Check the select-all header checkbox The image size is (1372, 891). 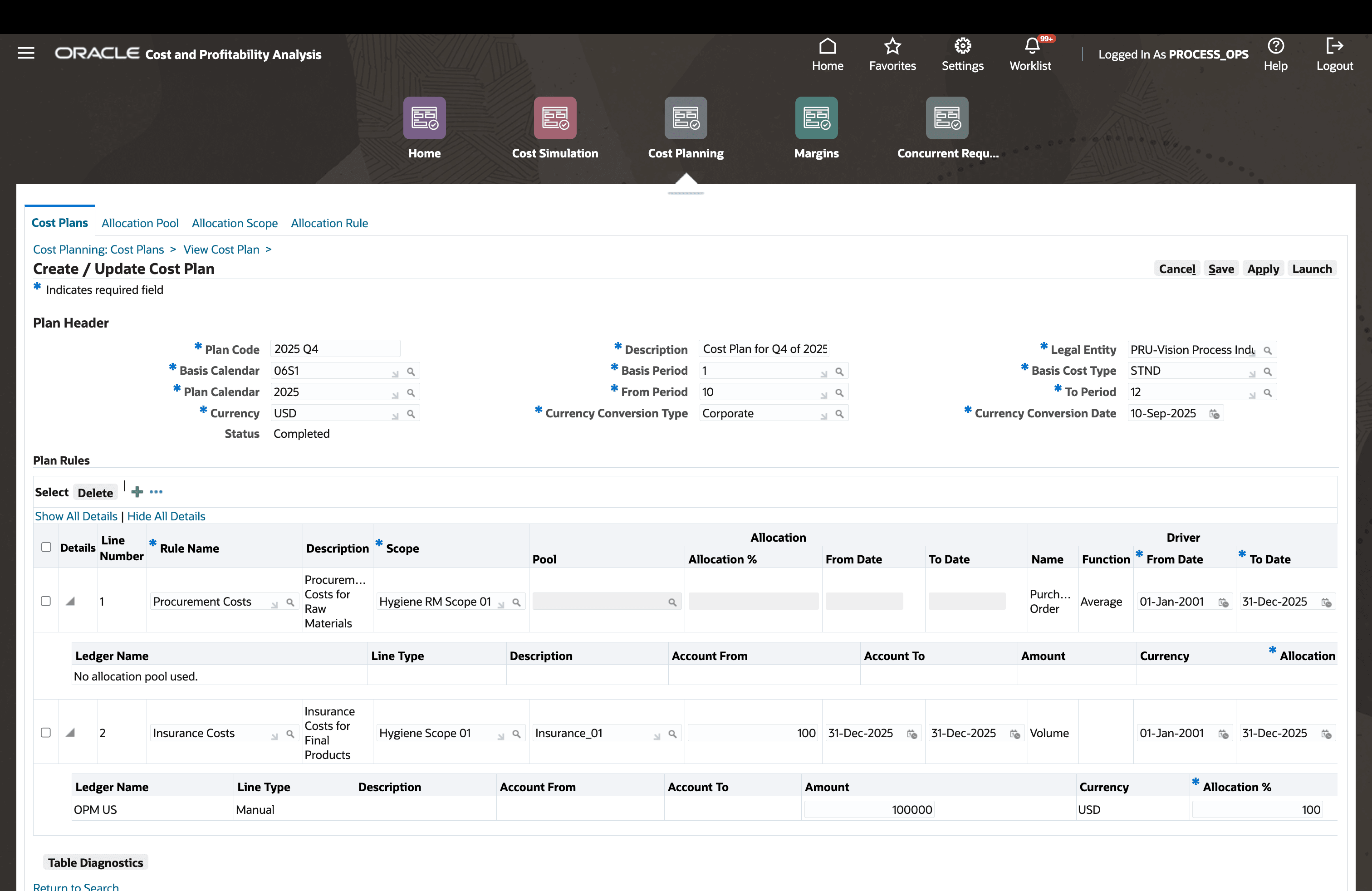[x=46, y=547]
